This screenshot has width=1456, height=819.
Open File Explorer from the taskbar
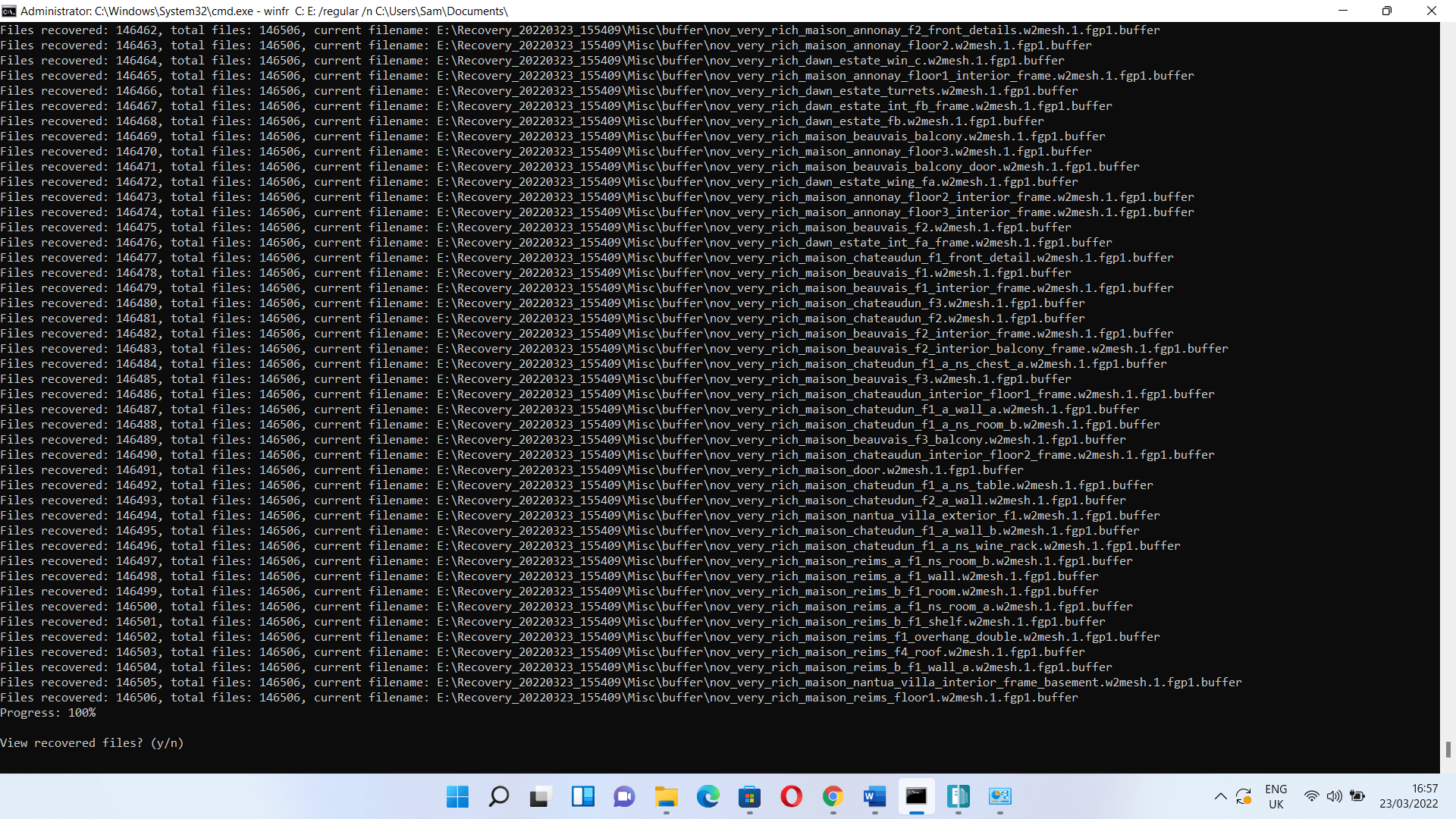pyautogui.click(x=666, y=796)
